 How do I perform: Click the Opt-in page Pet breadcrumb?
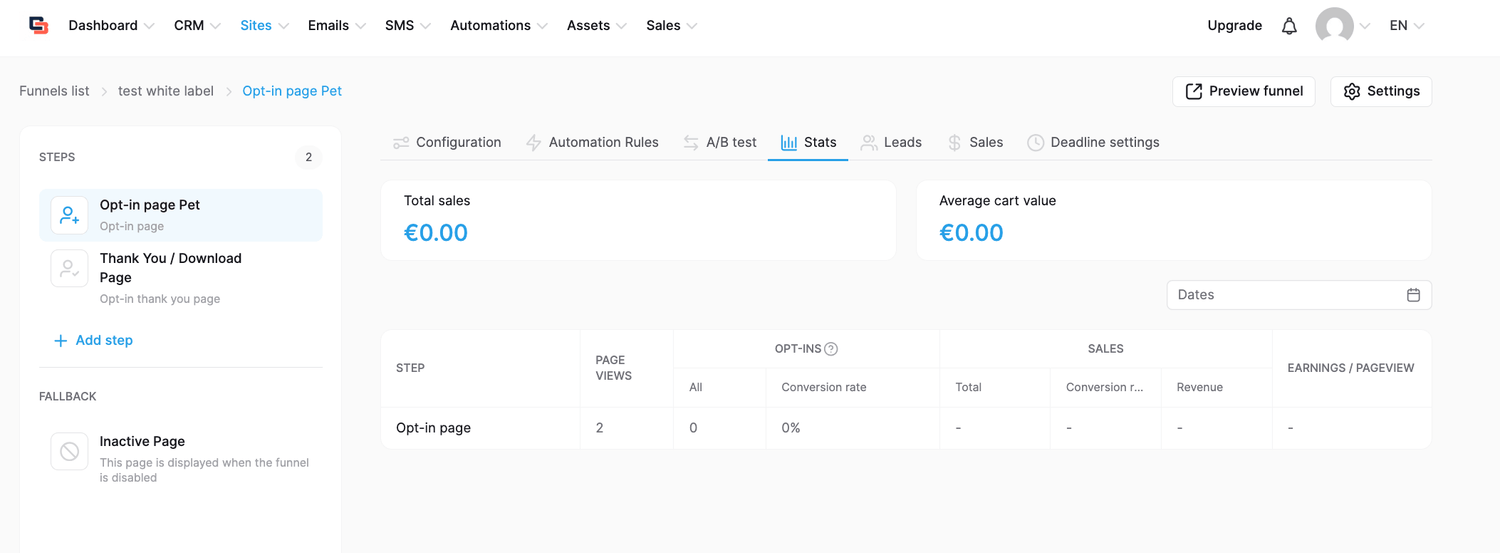(292, 91)
